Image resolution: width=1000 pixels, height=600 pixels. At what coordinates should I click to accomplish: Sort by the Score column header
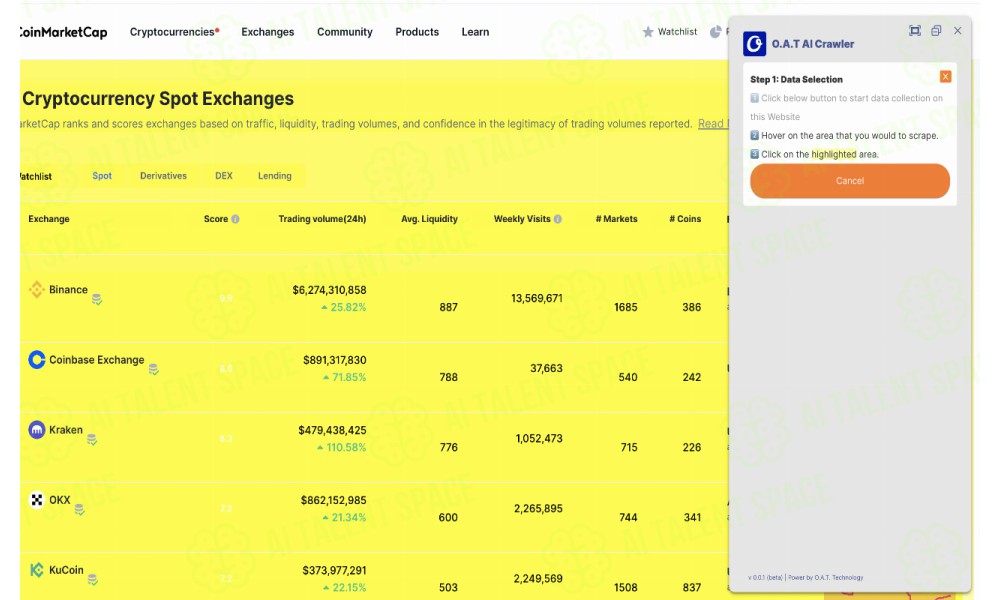tap(216, 219)
